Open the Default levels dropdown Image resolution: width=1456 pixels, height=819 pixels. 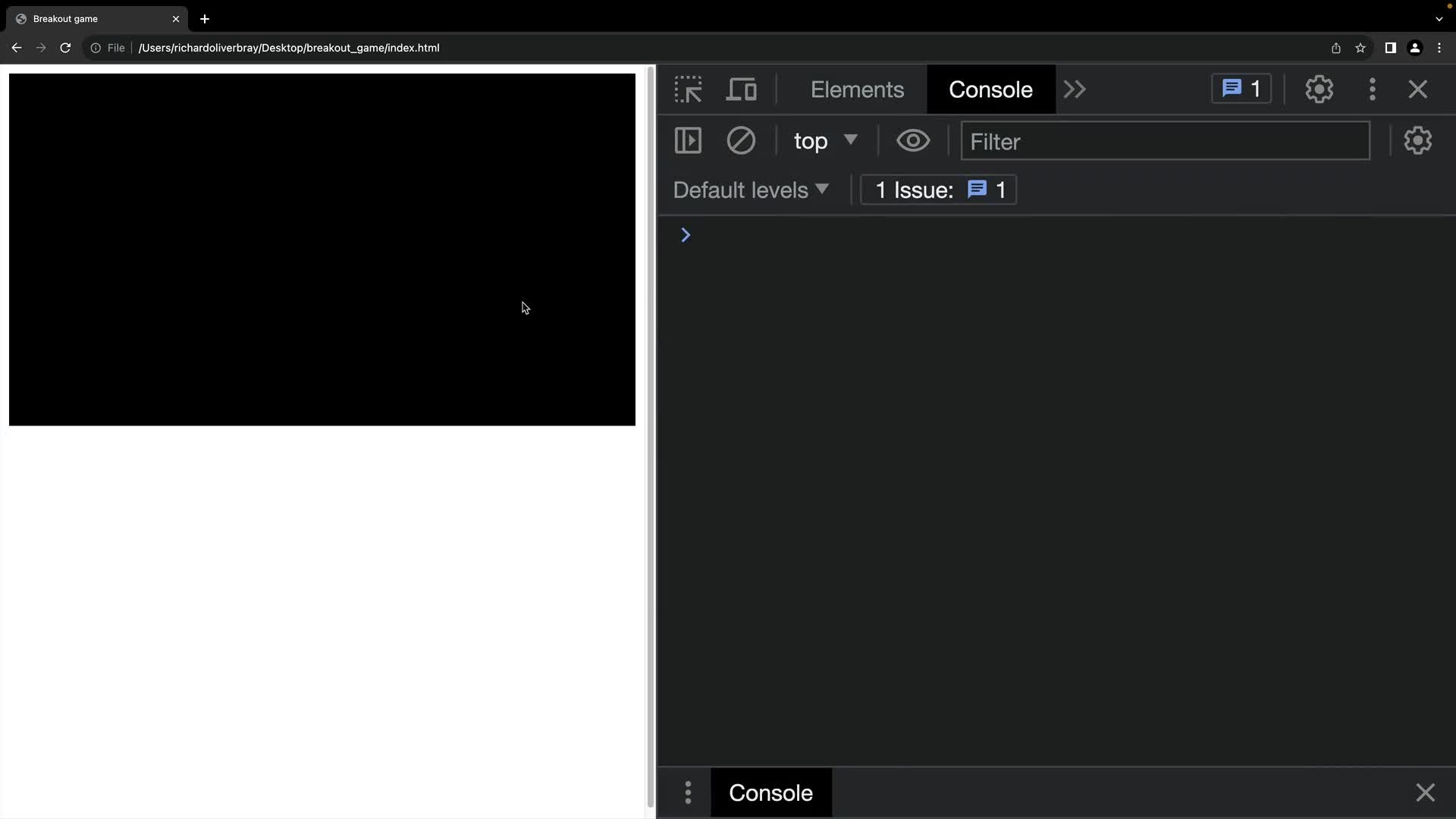[751, 190]
